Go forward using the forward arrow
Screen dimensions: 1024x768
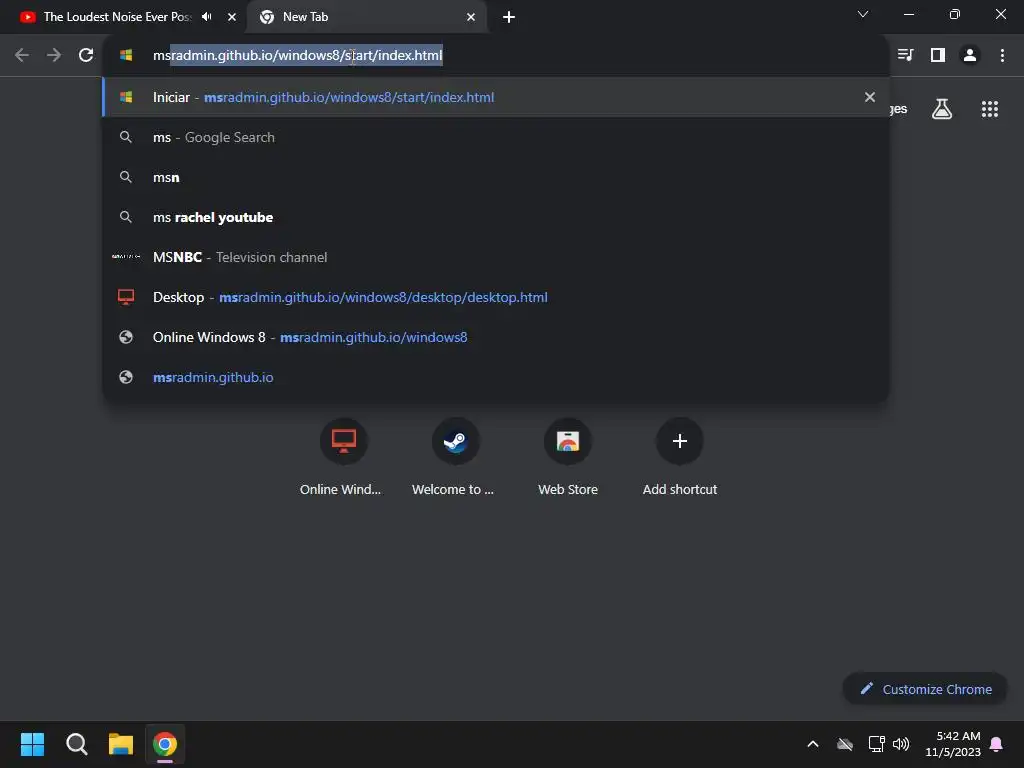click(54, 56)
